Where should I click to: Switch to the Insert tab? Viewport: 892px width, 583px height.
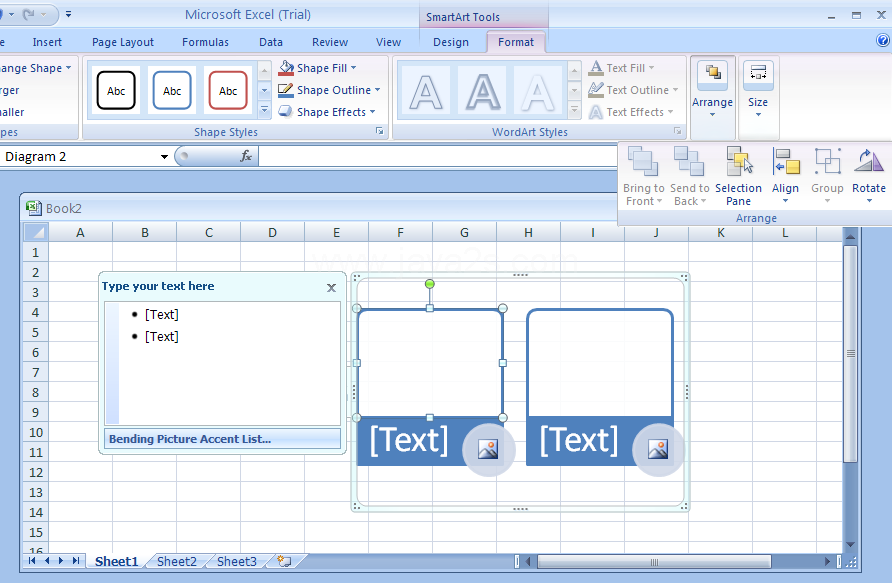tap(47, 42)
